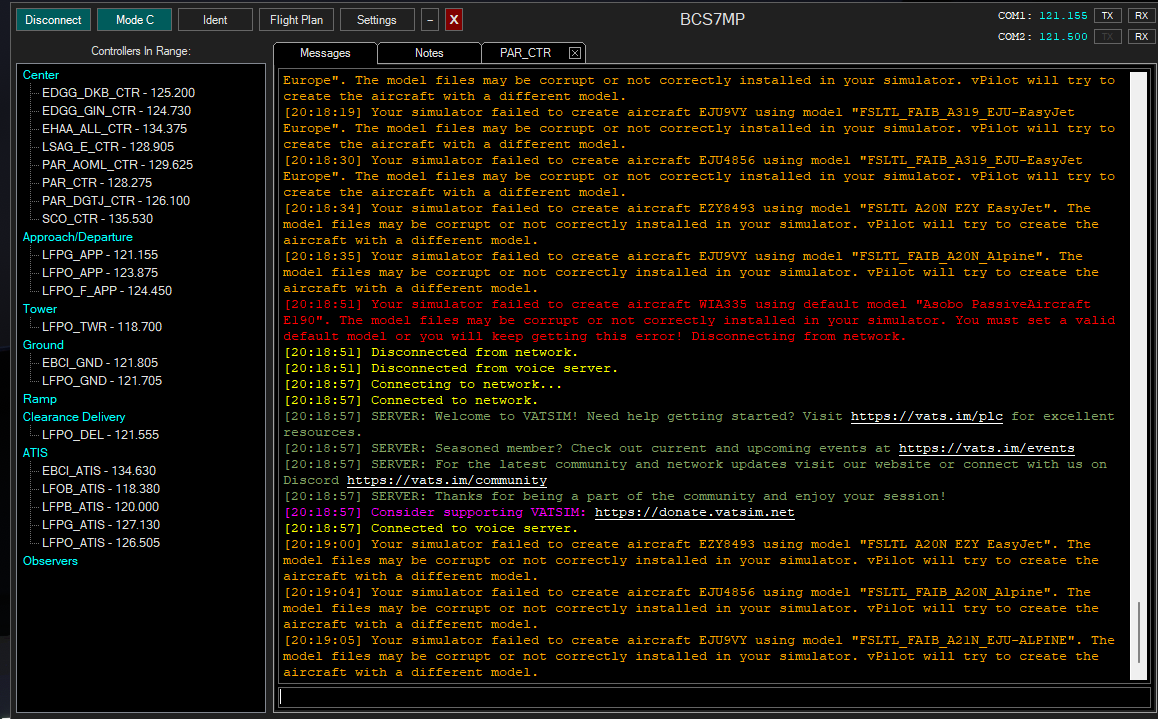Close the PAR_CTR tab with its X icon
This screenshot has height=719, width=1158.
(574, 53)
